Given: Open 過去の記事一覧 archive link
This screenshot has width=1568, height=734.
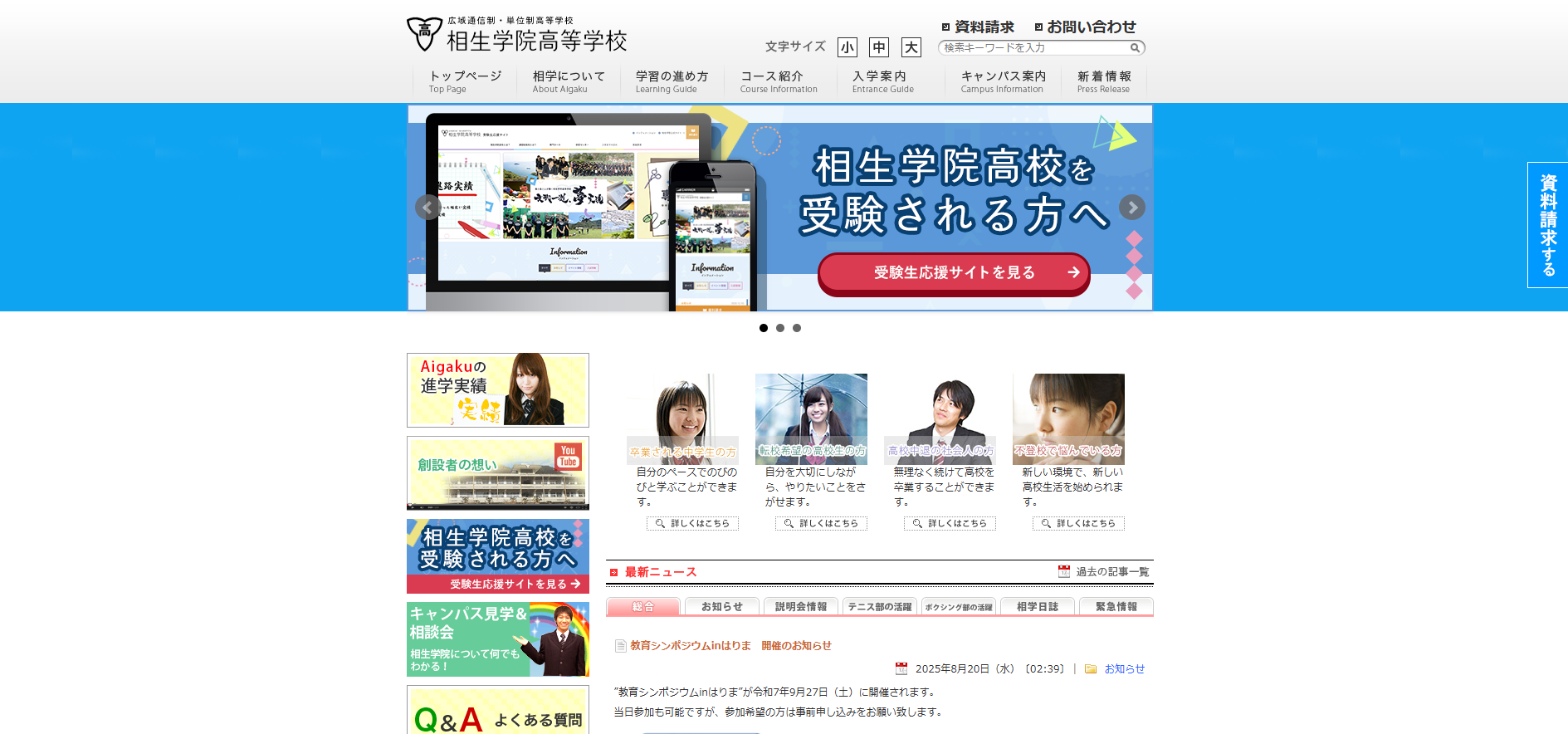Looking at the screenshot, I should (1112, 572).
